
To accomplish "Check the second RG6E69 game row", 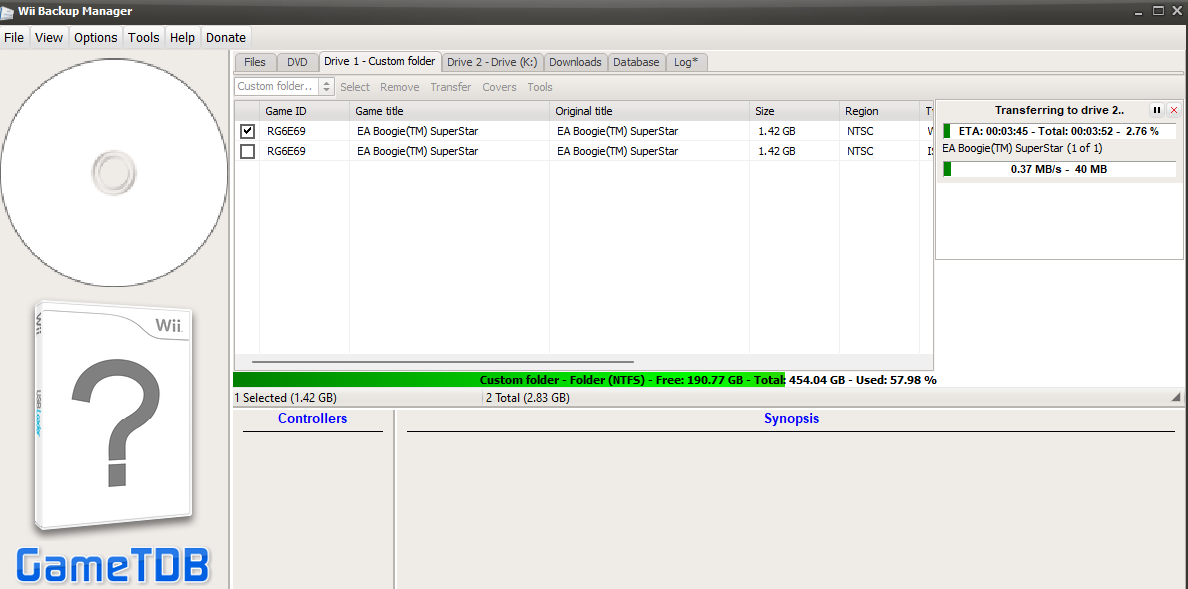I will (x=247, y=151).
